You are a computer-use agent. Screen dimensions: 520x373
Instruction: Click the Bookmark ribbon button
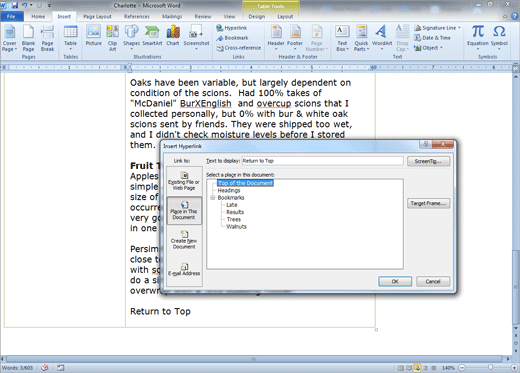click(x=232, y=38)
